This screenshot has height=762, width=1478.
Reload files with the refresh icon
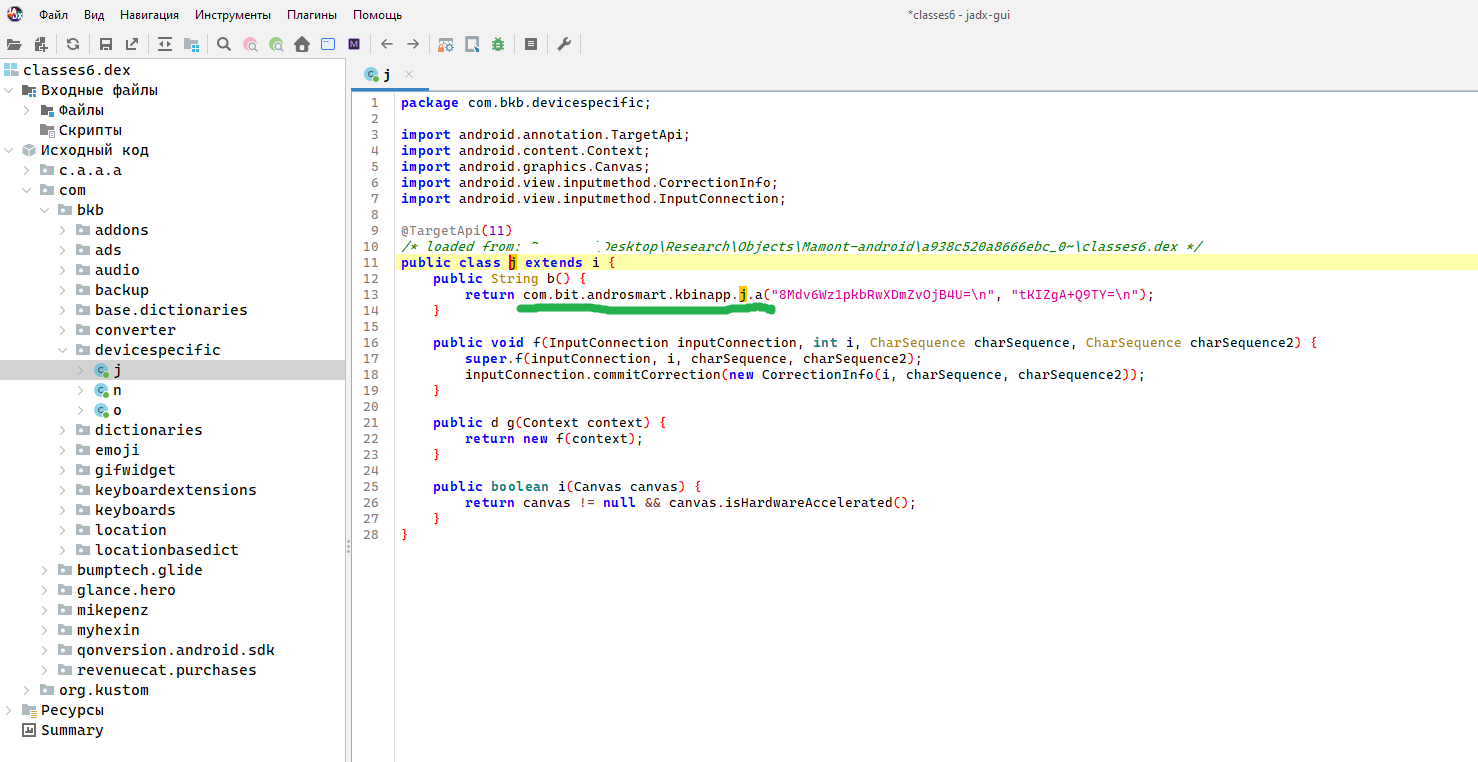(x=73, y=44)
